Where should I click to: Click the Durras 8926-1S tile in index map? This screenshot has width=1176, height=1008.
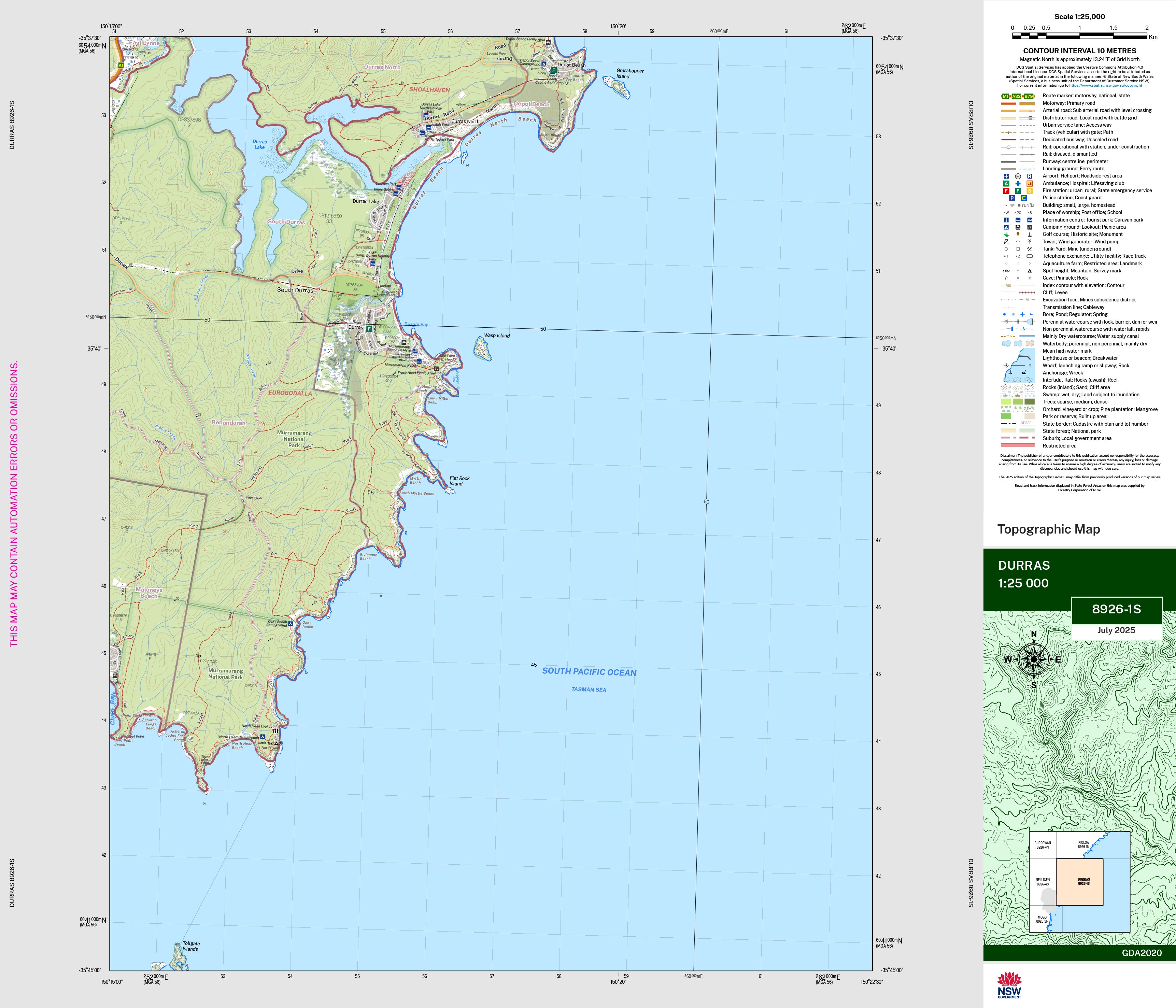[x=1079, y=881]
